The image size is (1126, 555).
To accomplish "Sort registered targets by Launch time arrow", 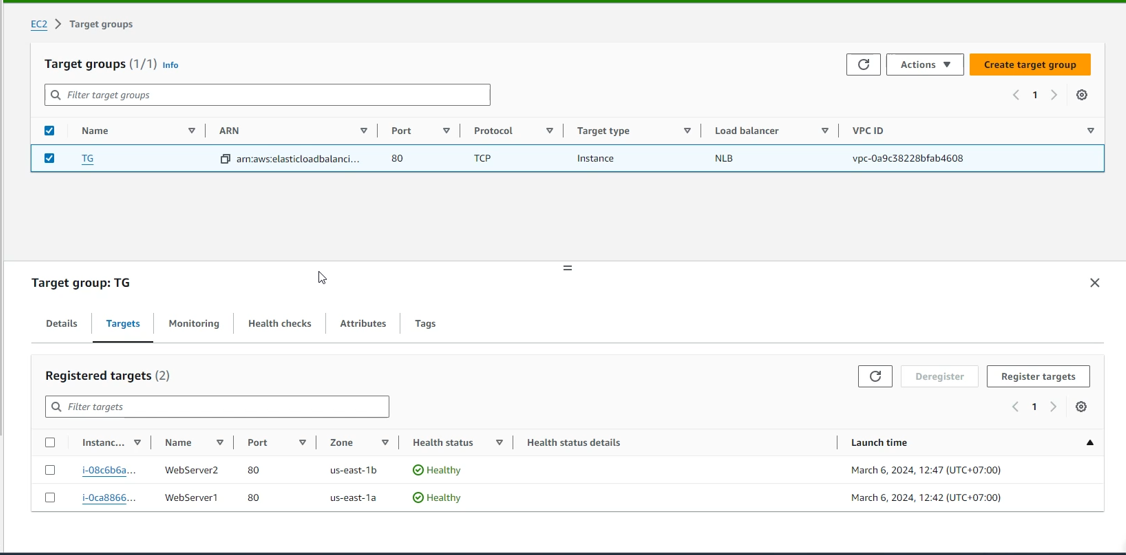I will (x=1089, y=443).
